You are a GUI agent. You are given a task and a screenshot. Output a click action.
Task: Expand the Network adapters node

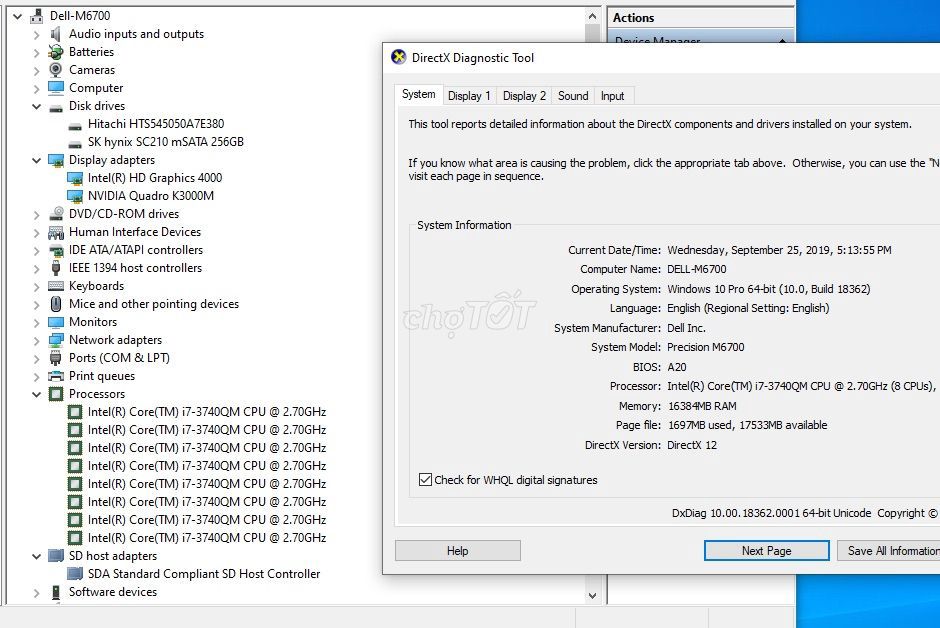pyautogui.click(x=37, y=340)
